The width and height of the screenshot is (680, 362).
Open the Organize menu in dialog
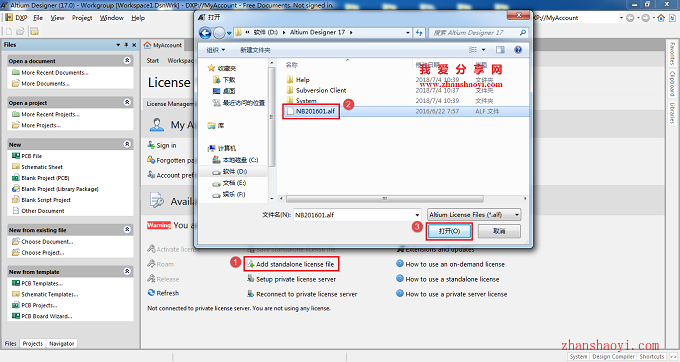point(216,50)
